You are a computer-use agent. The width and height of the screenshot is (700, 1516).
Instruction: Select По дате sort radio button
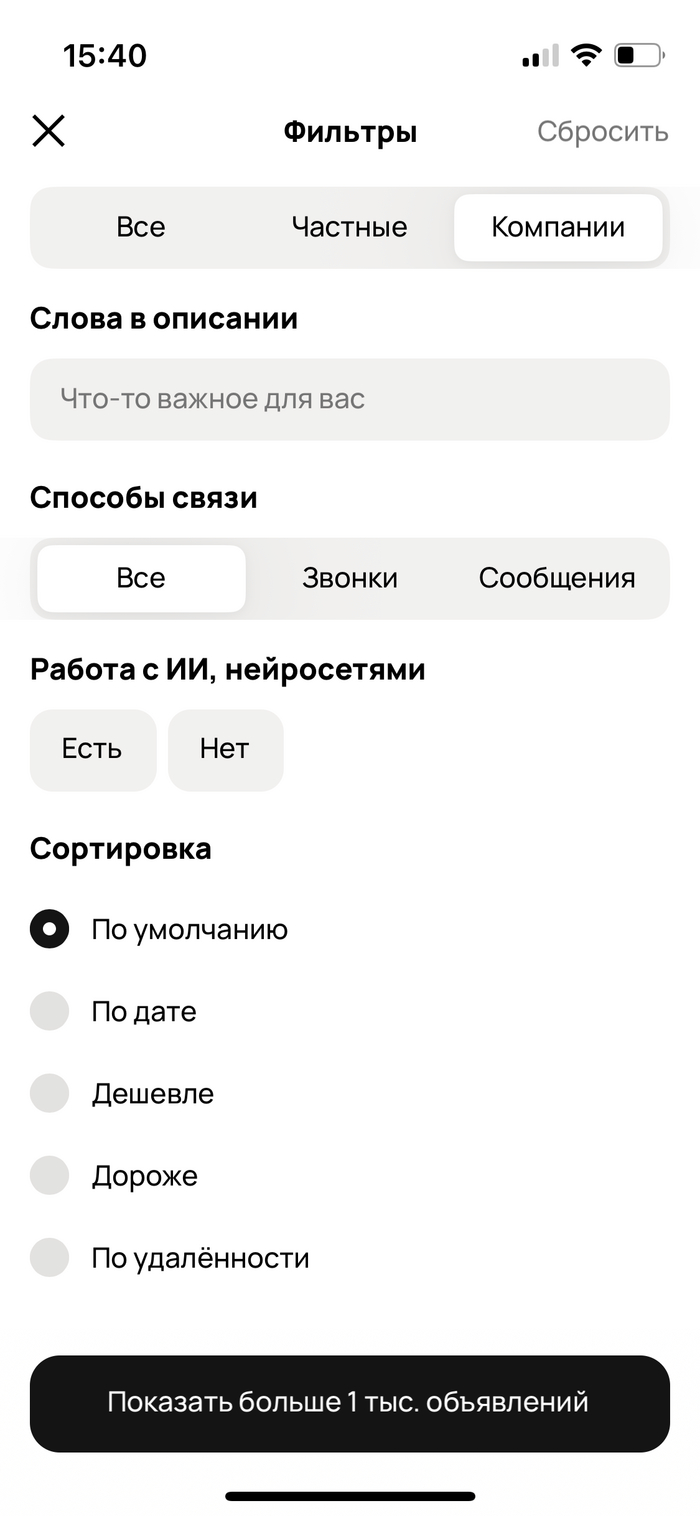49,1011
